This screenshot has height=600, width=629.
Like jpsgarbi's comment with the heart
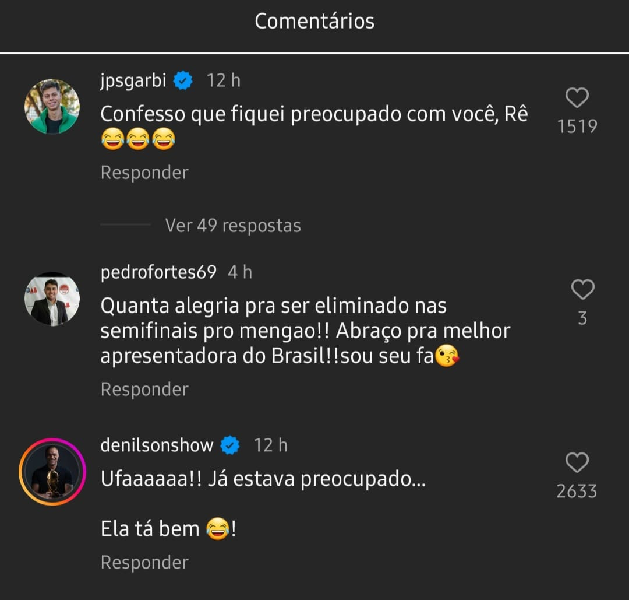tap(578, 98)
